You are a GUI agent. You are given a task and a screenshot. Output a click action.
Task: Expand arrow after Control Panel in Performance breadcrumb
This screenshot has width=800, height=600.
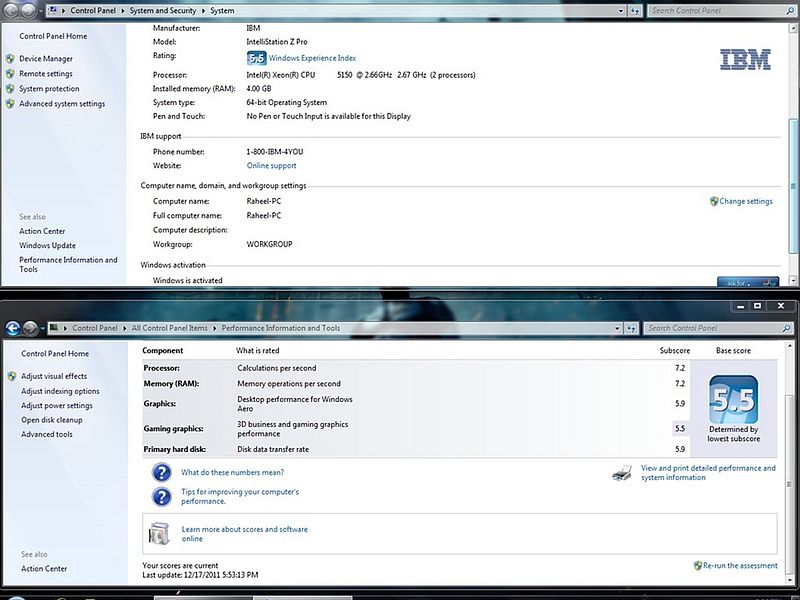click(125, 328)
